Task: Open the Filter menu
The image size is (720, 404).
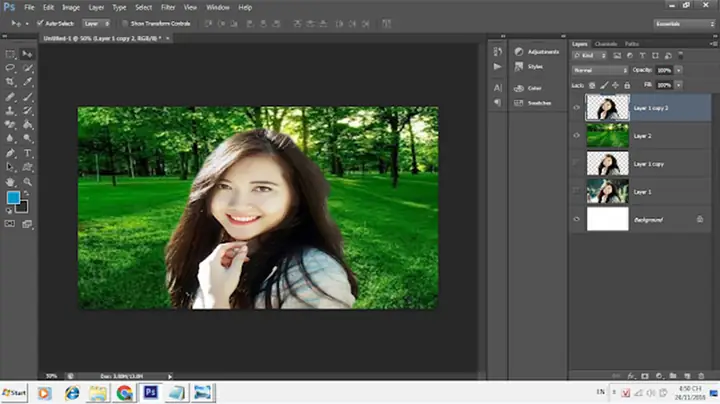Action: (x=168, y=7)
